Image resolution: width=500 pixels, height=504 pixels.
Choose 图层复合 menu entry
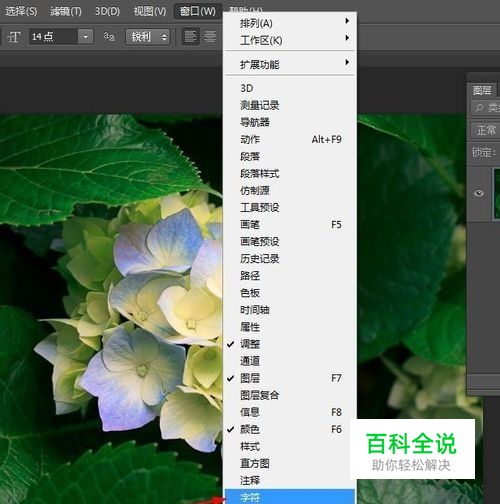click(290, 395)
